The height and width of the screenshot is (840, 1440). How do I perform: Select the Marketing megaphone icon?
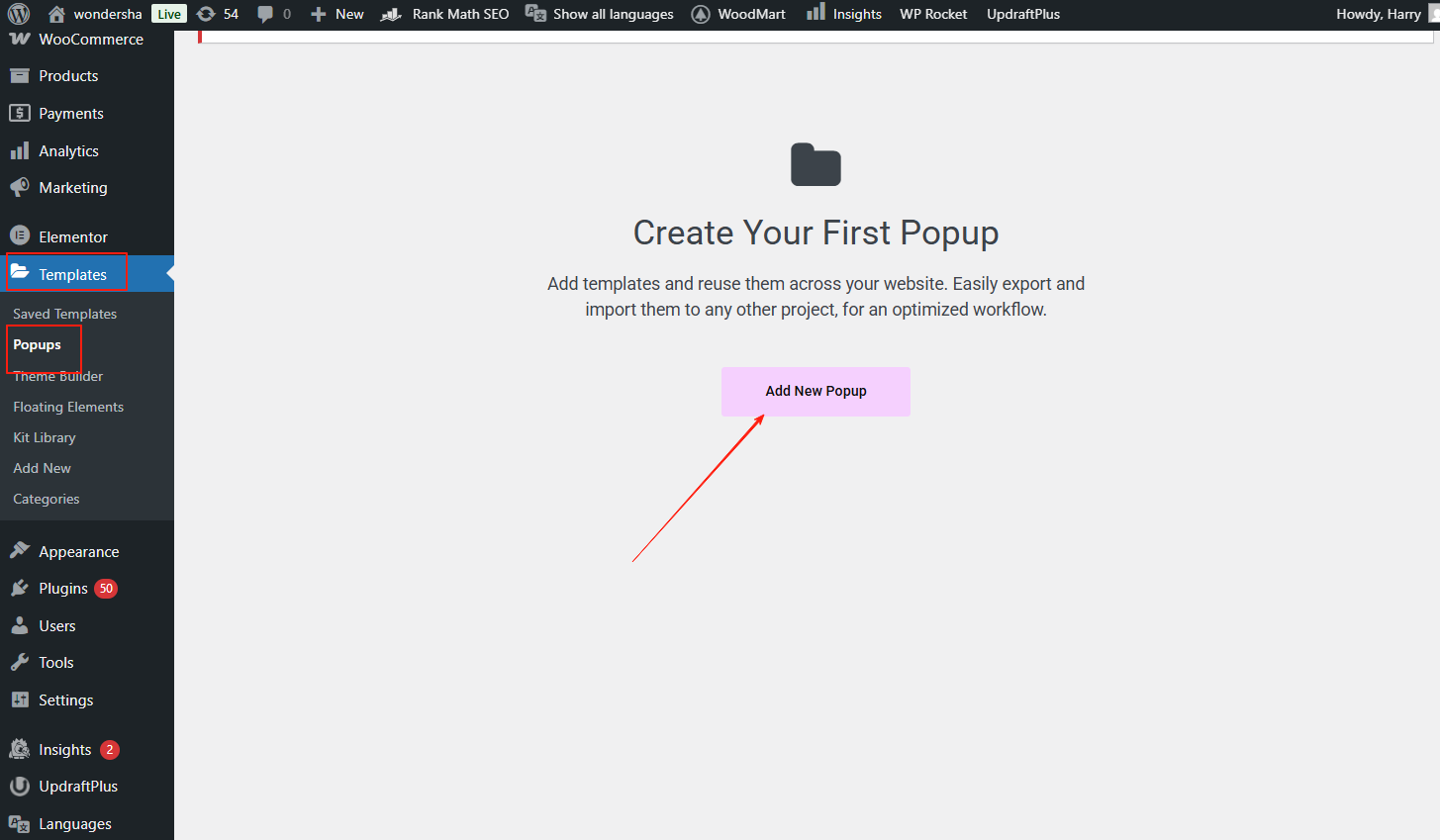[x=20, y=187]
